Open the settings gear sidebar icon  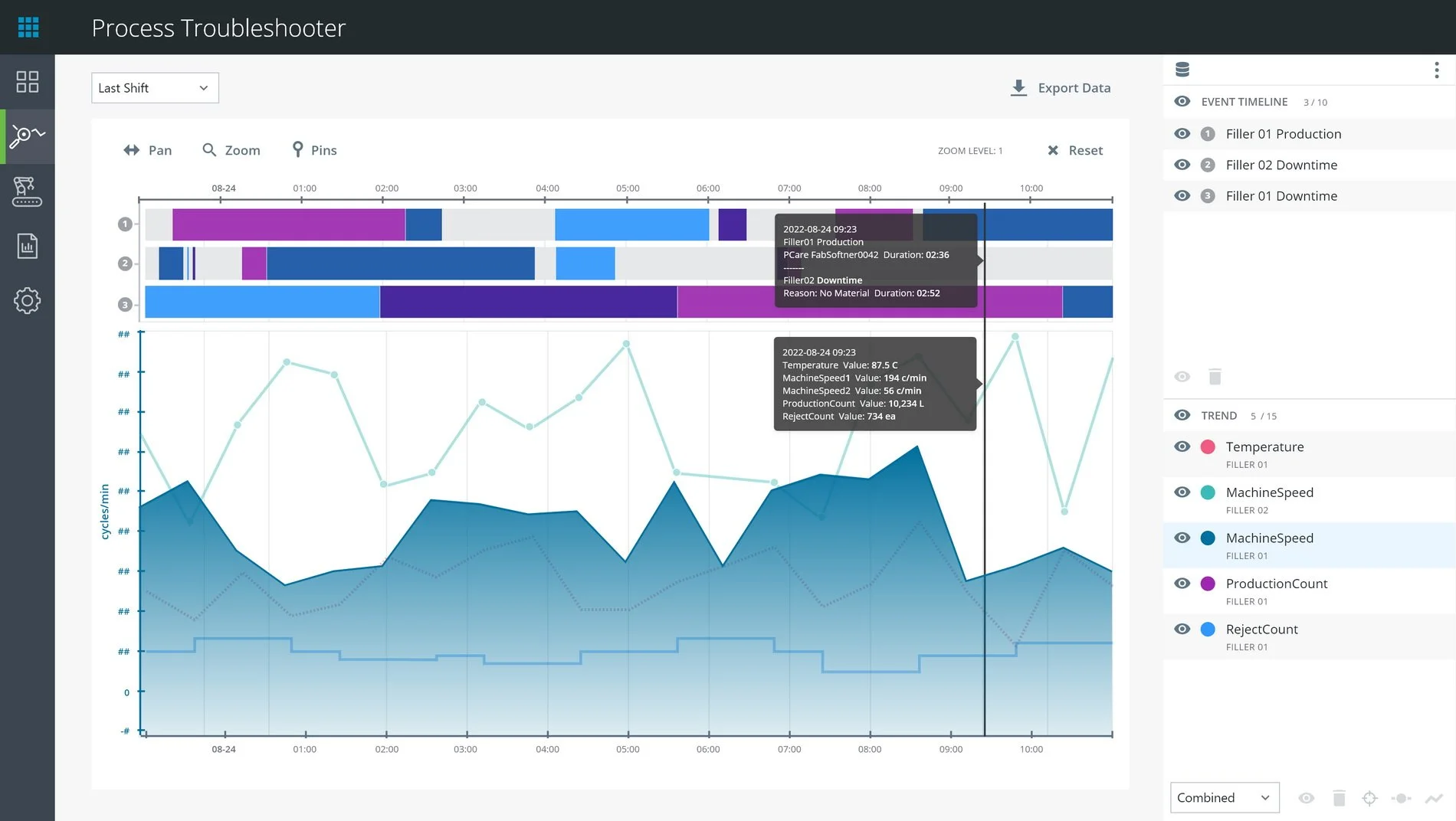coord(28,300)
